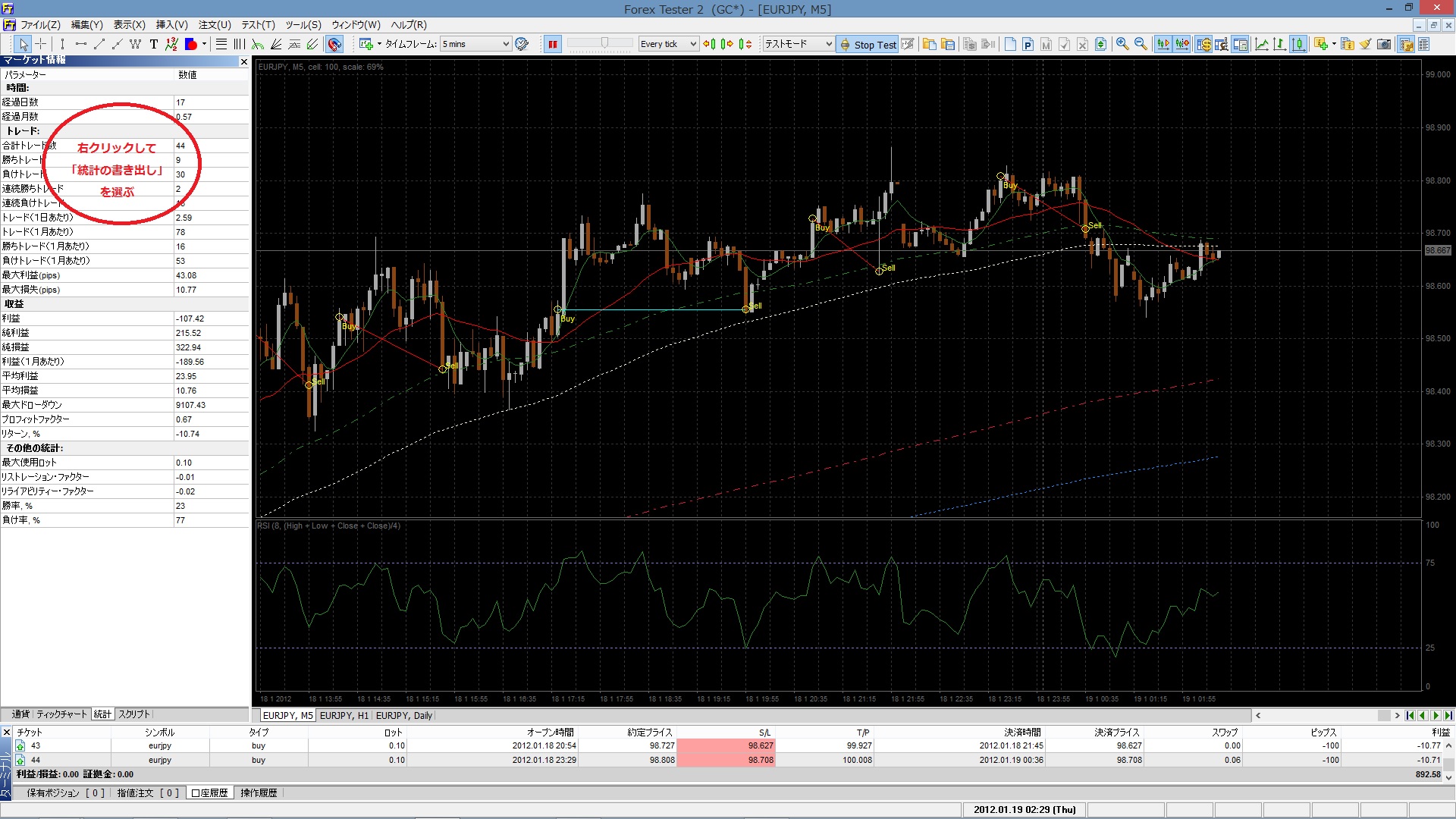Open the 保有ポジション [0] tab
Image resolution: width=1456 pixels, height=819 pixels.
(65, 792)
